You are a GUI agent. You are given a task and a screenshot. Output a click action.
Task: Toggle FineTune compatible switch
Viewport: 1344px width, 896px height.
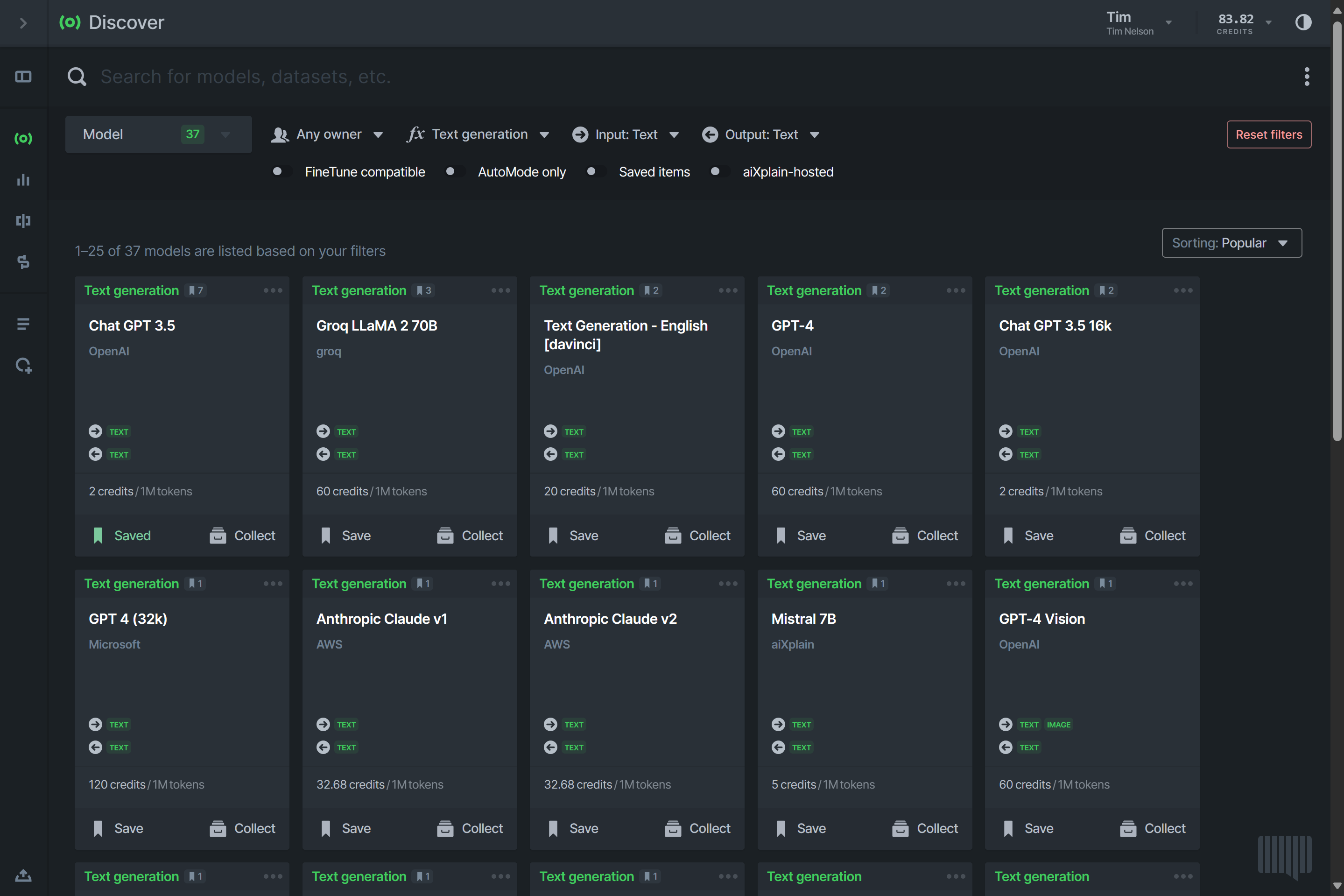click(x=282, y=171)
